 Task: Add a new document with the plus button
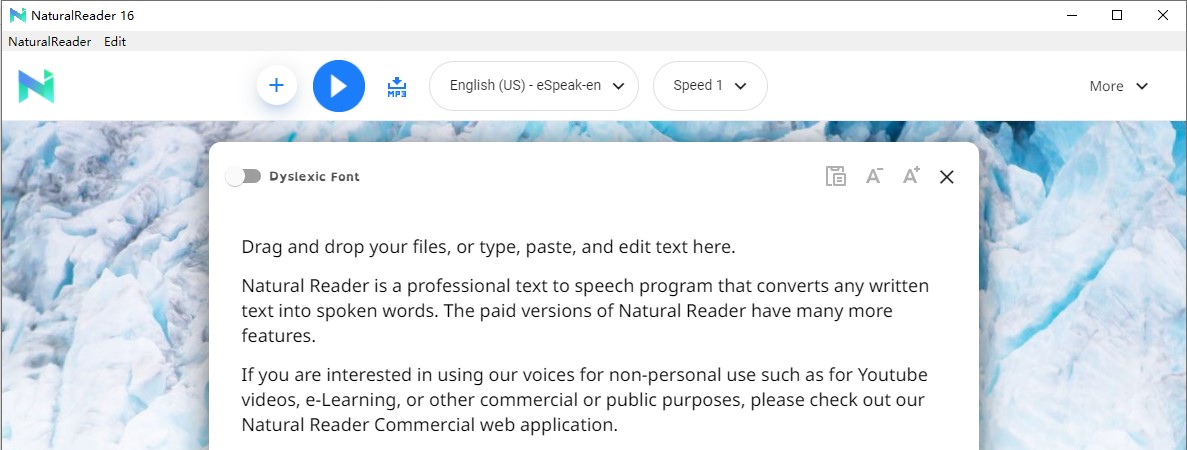coord(276,86)
